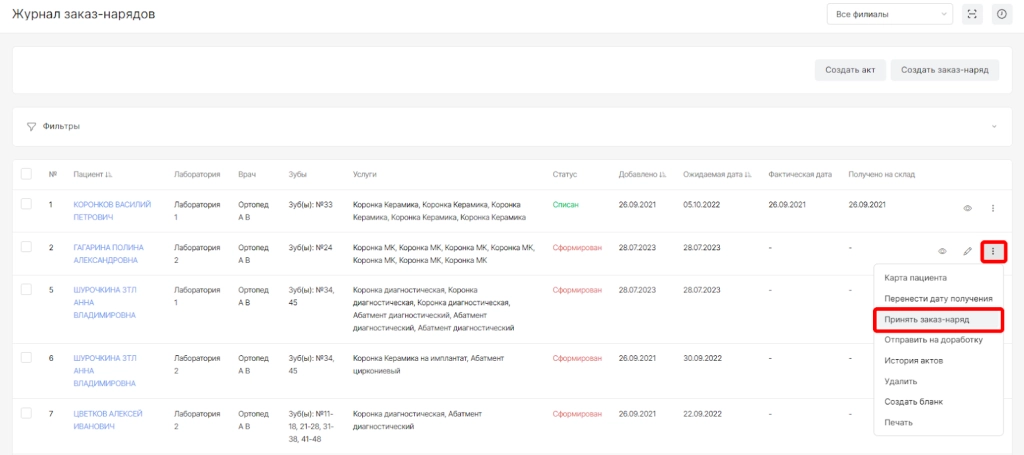The image size is (1024, 455).
Task: Select Отправить на доработку menu item
Action: tap(933, 339)
